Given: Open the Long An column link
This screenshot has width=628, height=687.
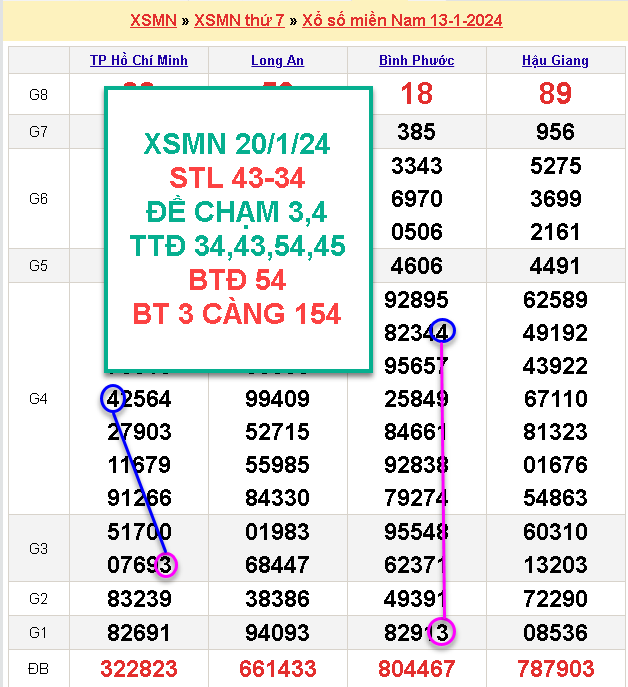Looking at the screenshot, I should (x=277, y=60).
